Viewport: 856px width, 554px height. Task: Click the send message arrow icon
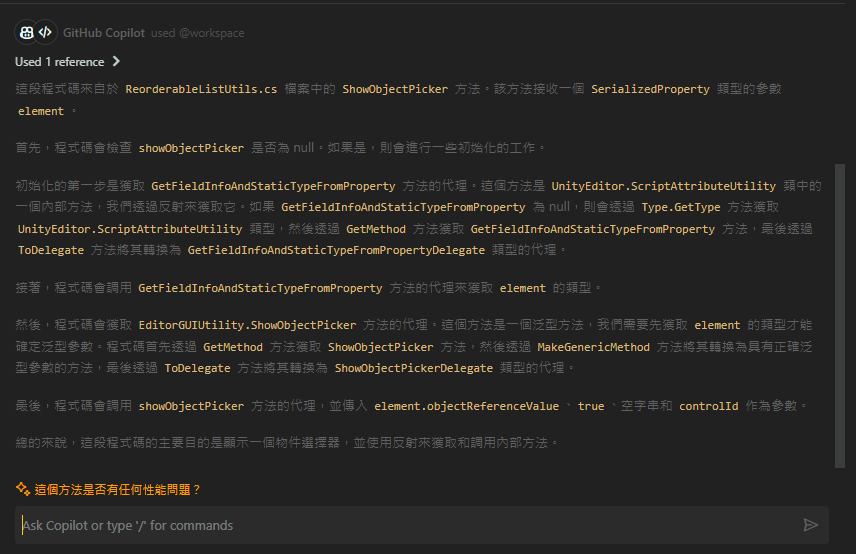811,525
